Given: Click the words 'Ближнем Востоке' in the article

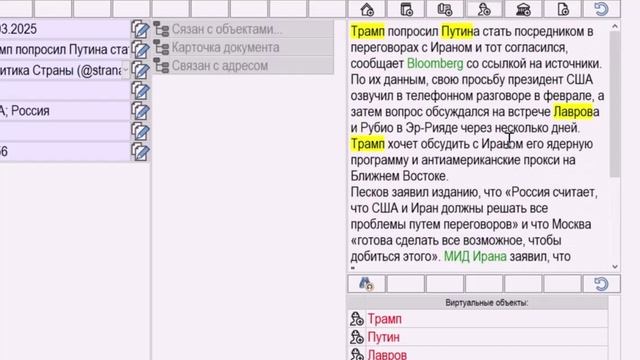Looking at the screenshot, I should [399, 176].
